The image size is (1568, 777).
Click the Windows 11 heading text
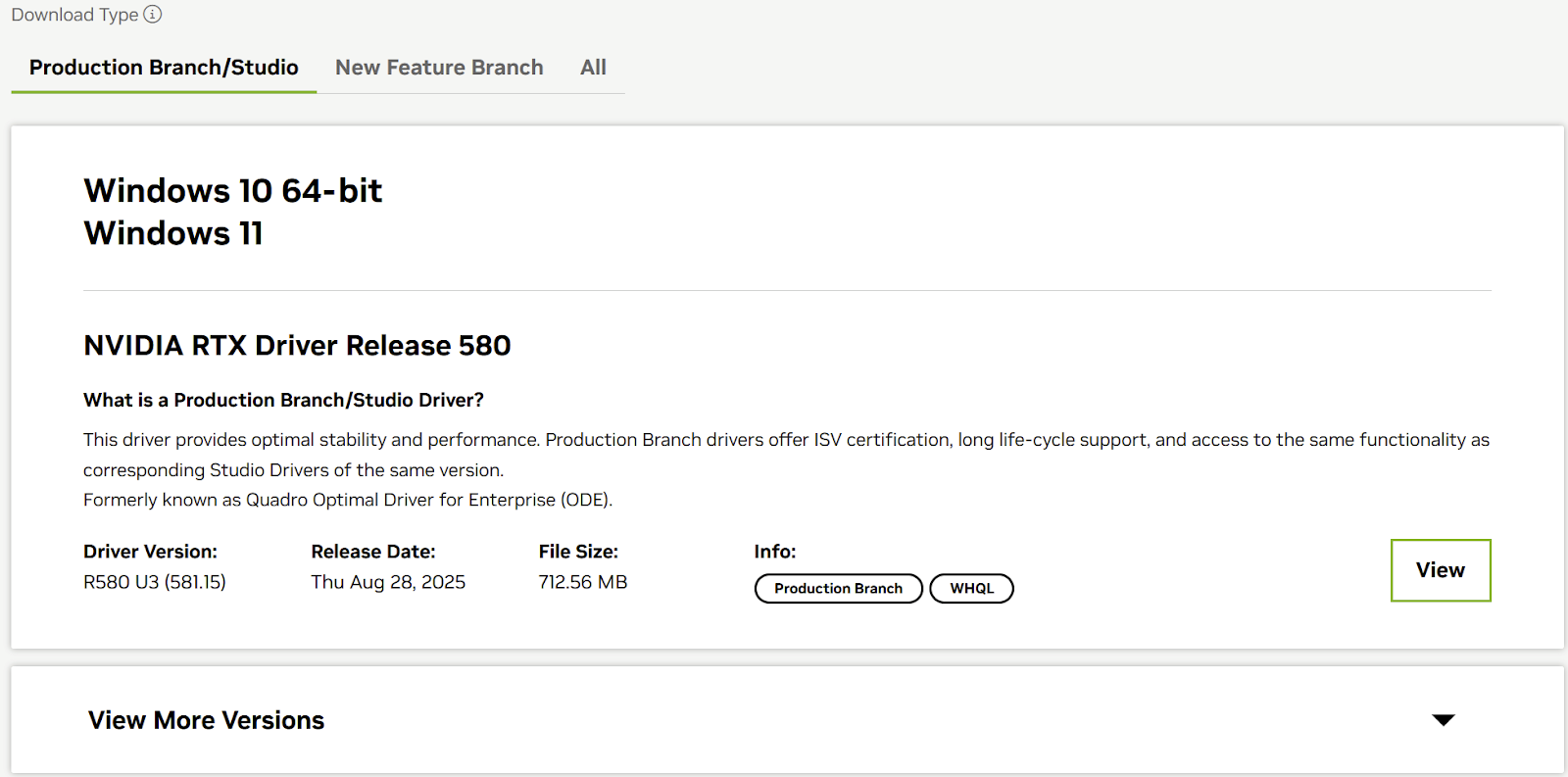point(173,233)
